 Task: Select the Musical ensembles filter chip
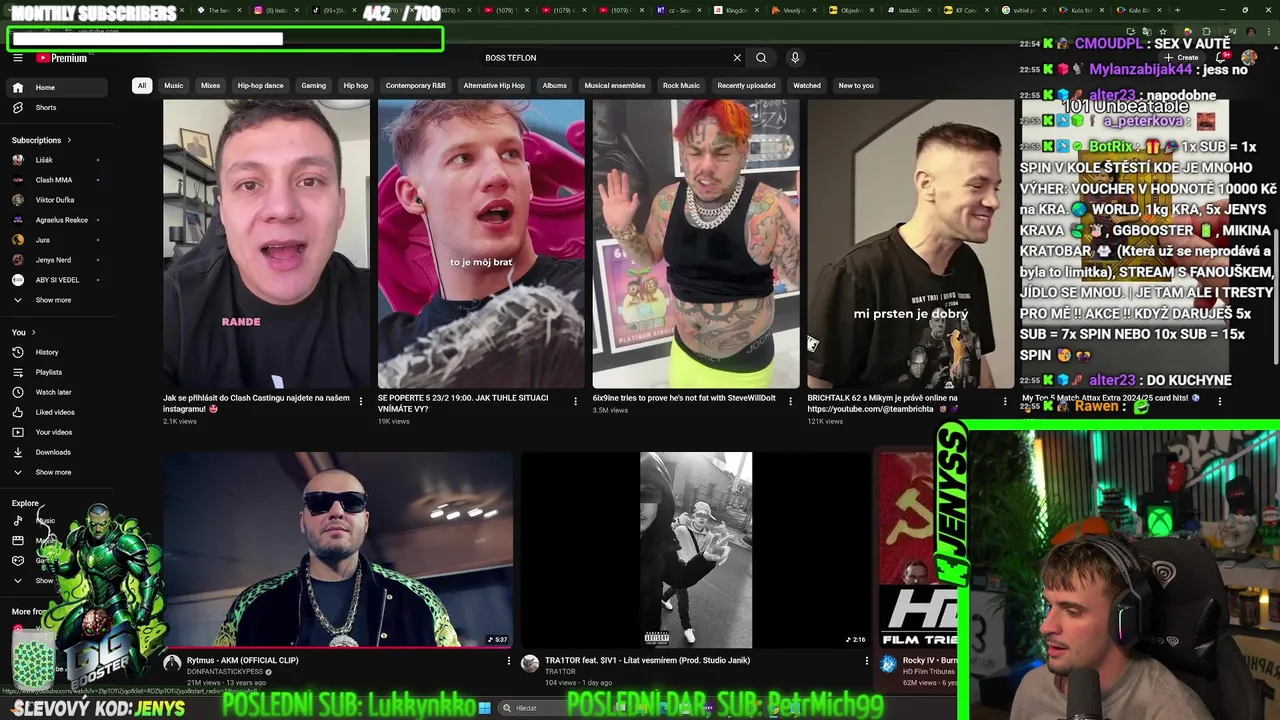coord(615,86)
